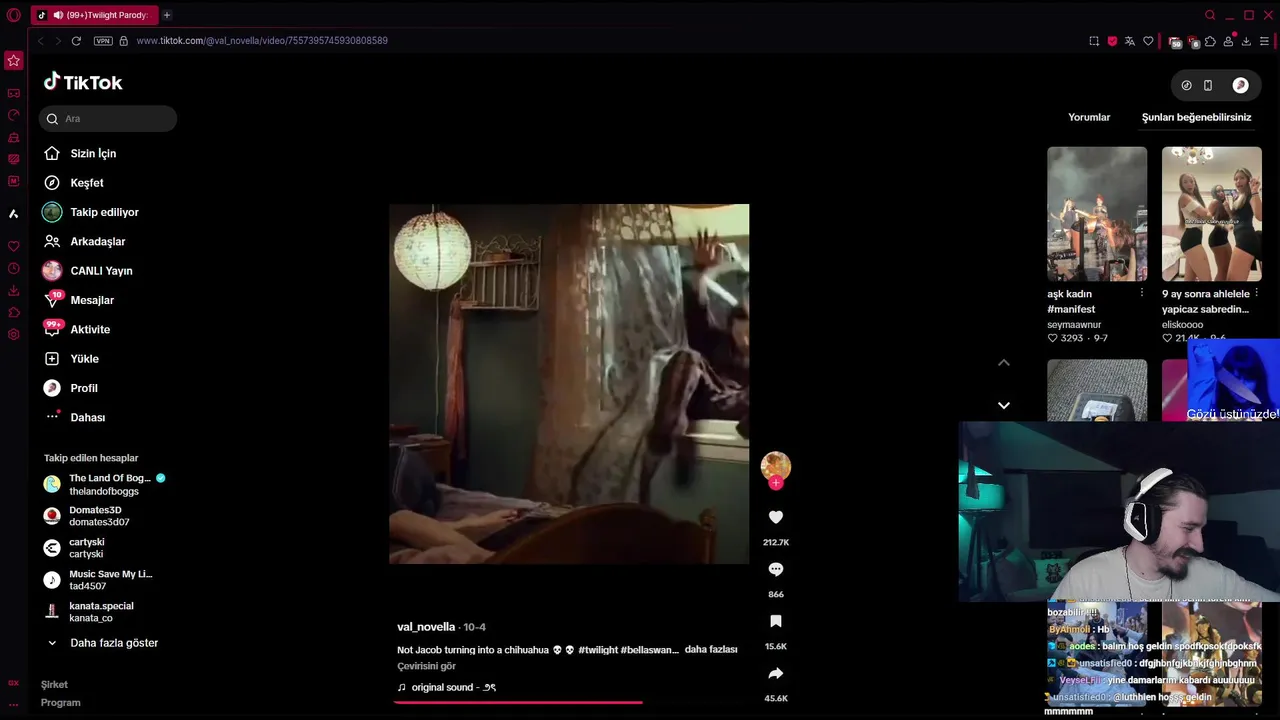The width and height of the screenshot is (1280, 720).
Task: Switch to the Şunları beğenebilirsiniz tab
Action: (x=1197, y=117)
